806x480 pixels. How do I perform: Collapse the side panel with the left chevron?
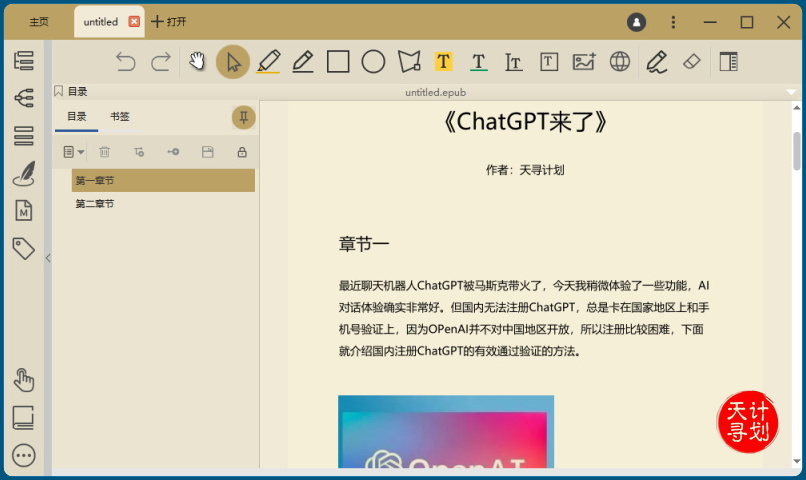pyautogui.click(x=48, y=258)
